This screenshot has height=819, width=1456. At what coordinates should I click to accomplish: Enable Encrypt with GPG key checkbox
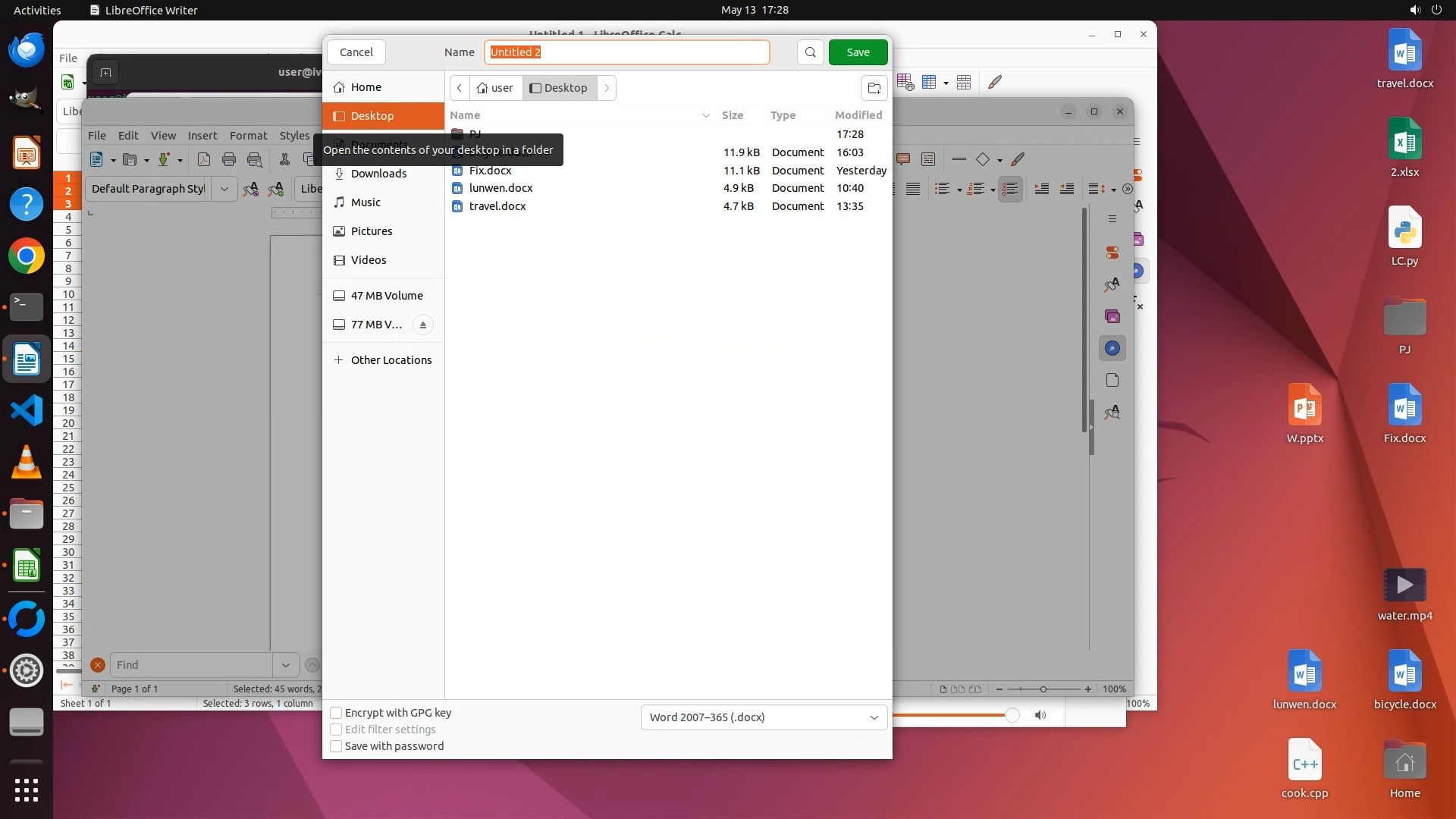[336, 713]
